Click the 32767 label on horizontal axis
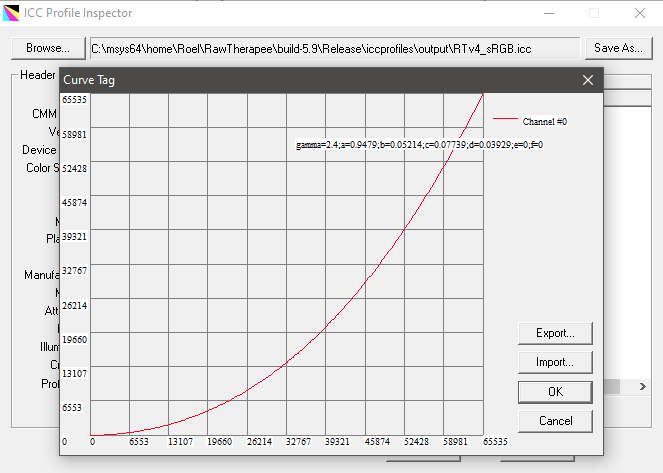 tap(299, 441)
